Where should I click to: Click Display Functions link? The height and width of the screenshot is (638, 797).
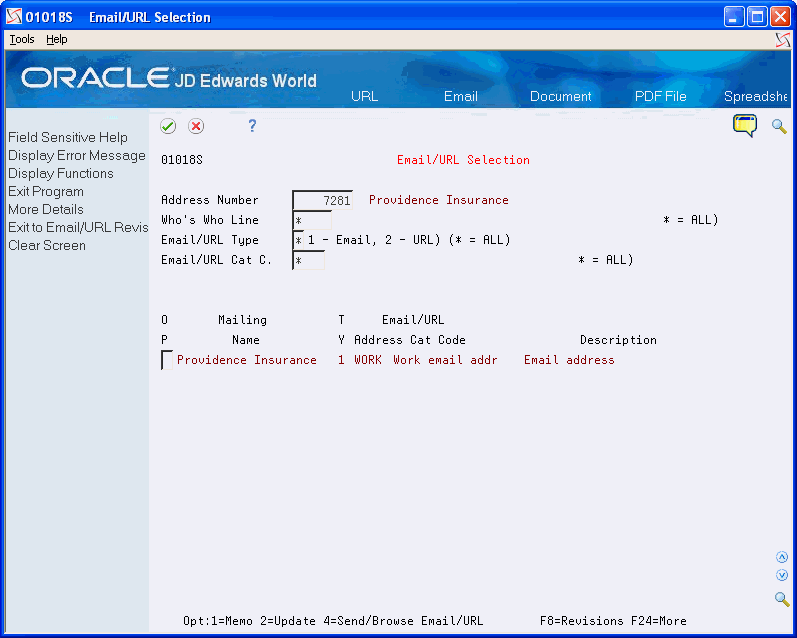click(x=60, y=173)
